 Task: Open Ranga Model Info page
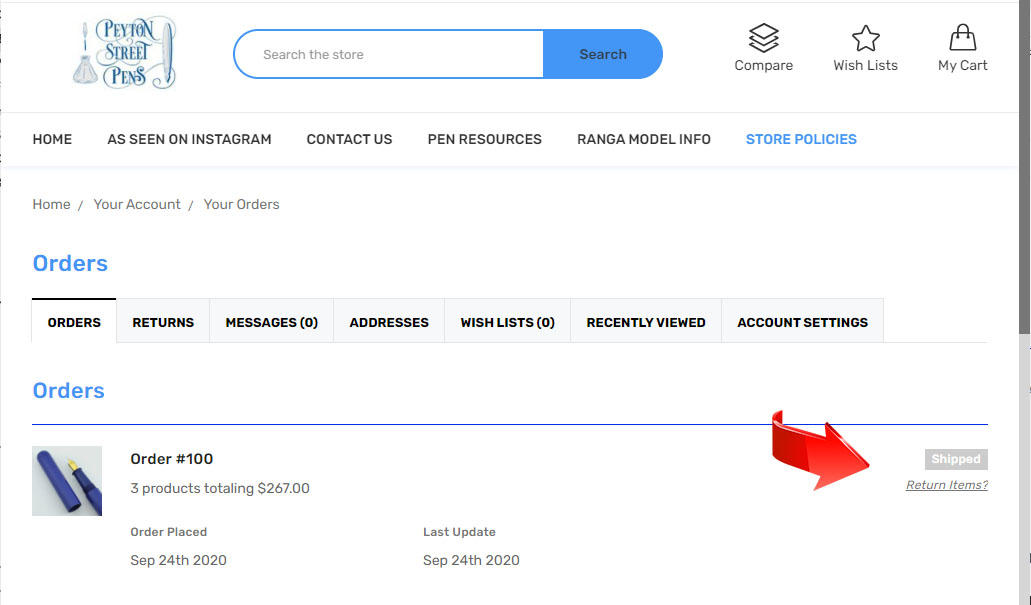(643, 139)
